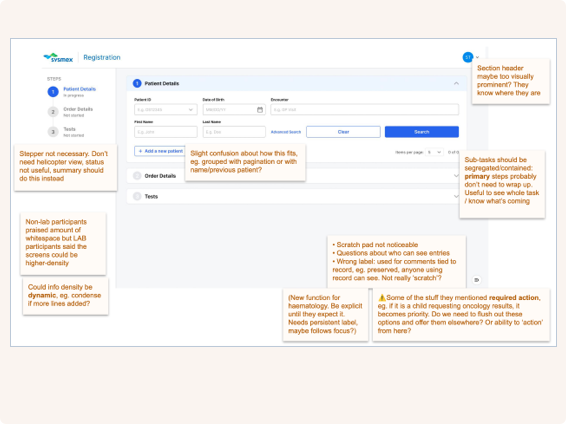Select the Patient Details step in sidebar
Screen dimensions: 566x424
click(72, 92)
